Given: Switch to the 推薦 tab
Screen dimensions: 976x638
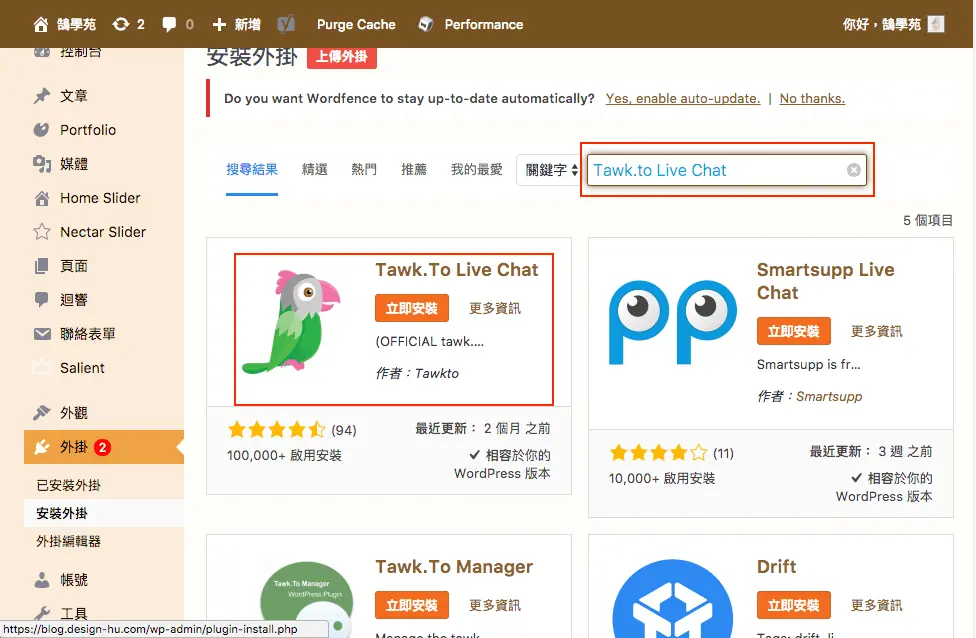Looking at the screenshot, I should pos(414,169).
